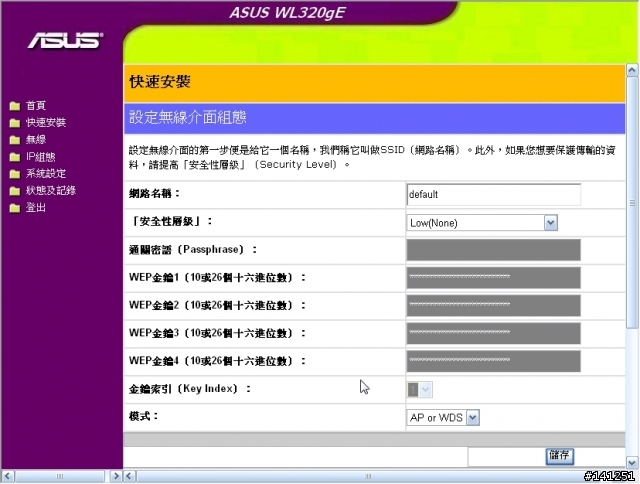Click the WEP金鑰4 input field
The width and height of the screenshot is (640, 484).
(x=493, y=361)
